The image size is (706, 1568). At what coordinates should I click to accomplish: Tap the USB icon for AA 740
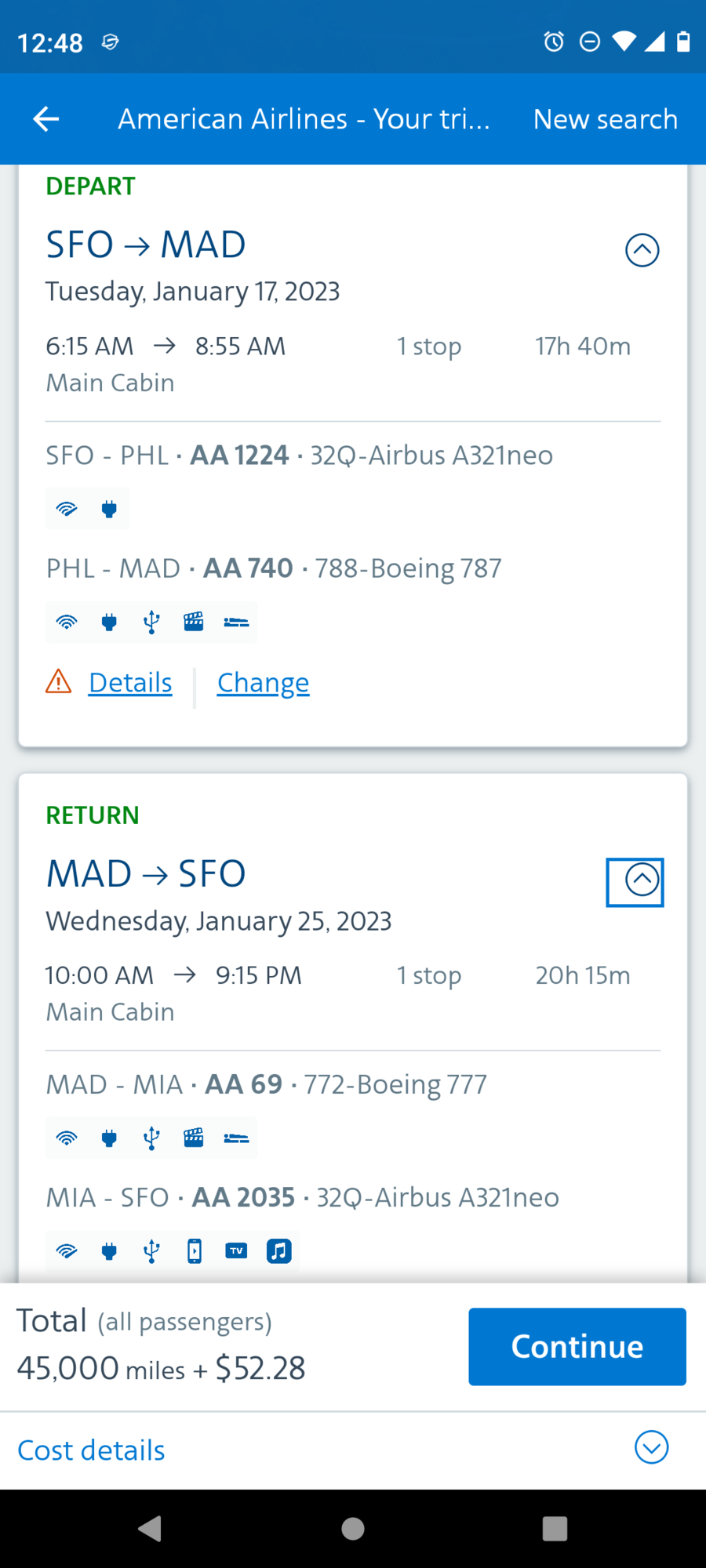[x=151, y=622]
